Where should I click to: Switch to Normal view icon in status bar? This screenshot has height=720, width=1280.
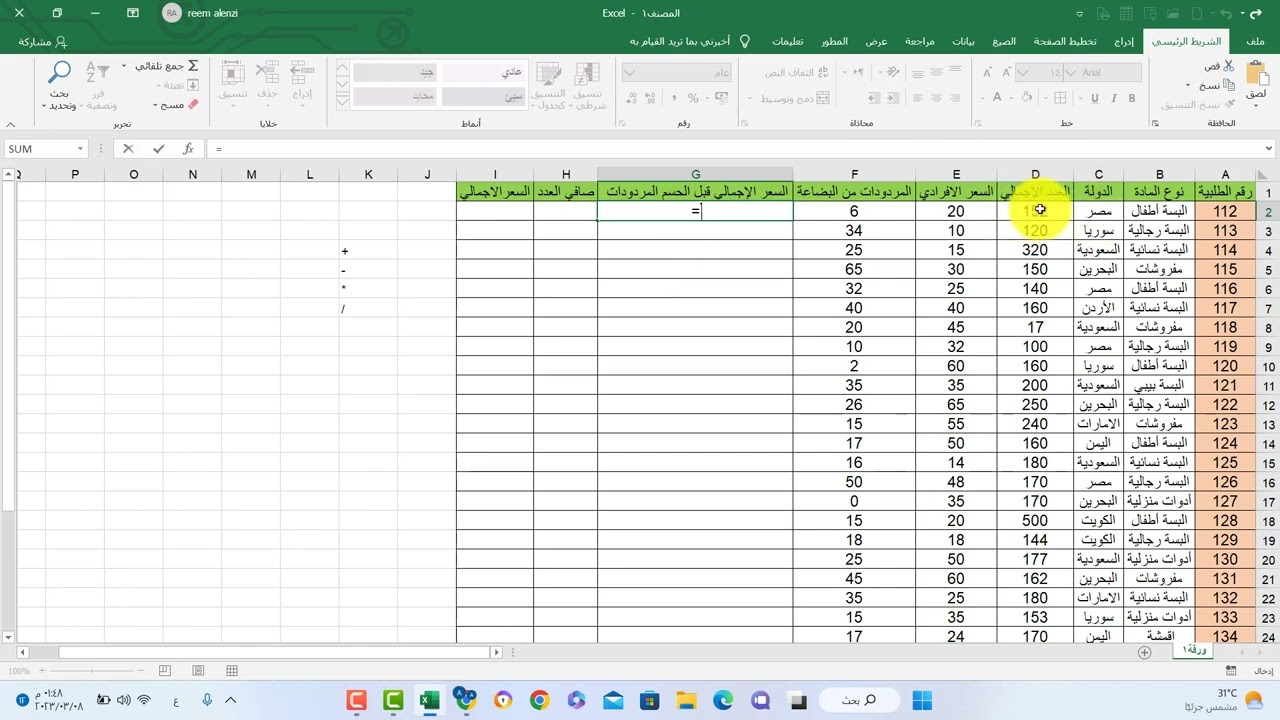coord(231,670)
